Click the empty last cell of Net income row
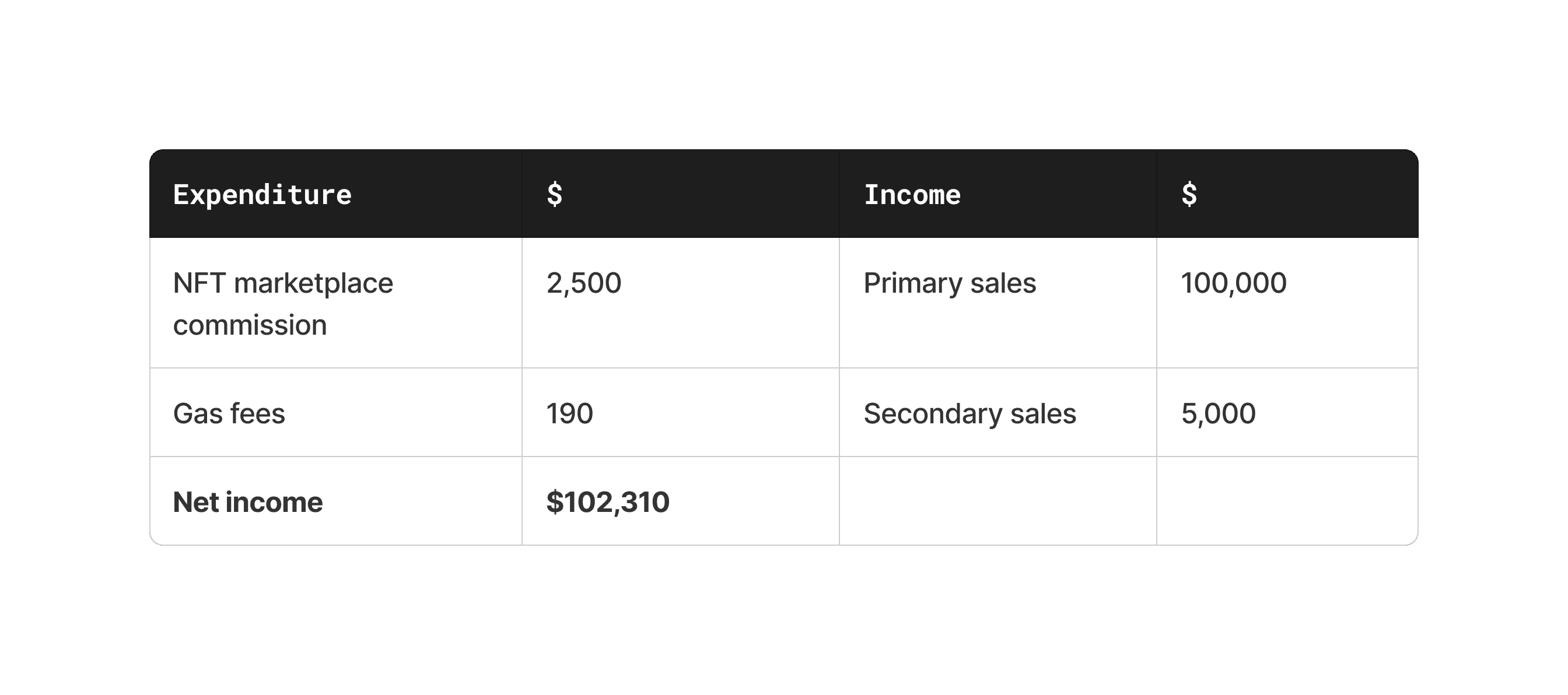Image resolution: width=1568 pixels, height=695 pixels. [x=1287, y=501]
